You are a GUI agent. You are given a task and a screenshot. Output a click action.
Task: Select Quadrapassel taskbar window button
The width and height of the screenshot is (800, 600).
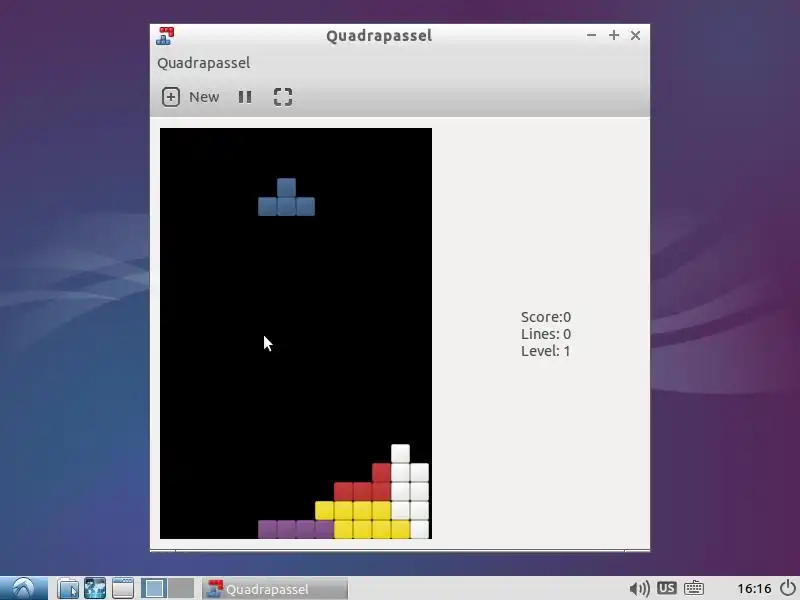pyautogui.click(x=275, y=589)
